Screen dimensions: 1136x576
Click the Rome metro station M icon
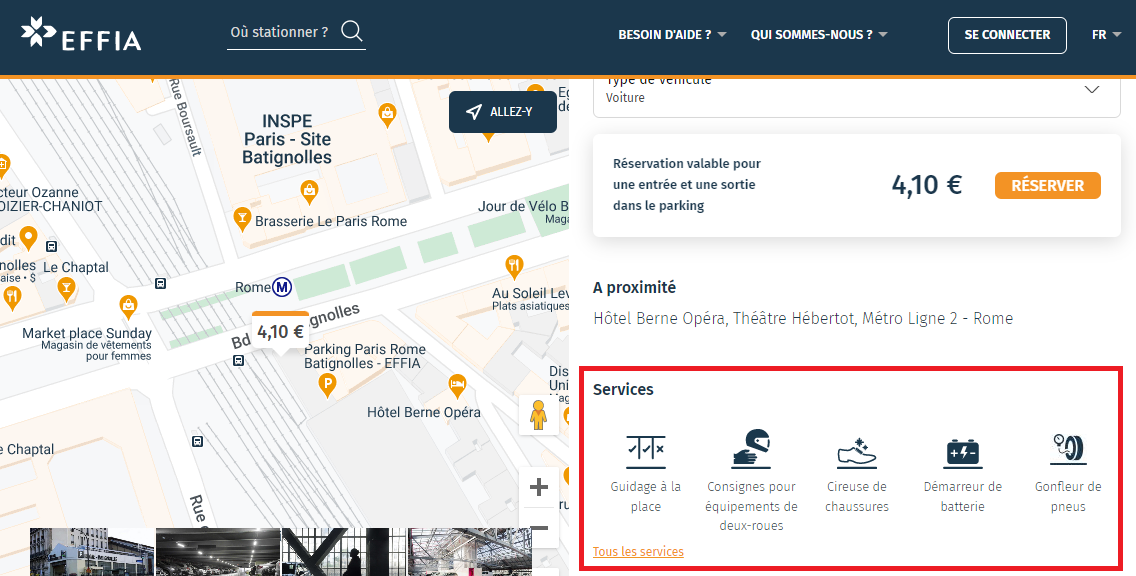pyautogui.click(x=282, y=287)
